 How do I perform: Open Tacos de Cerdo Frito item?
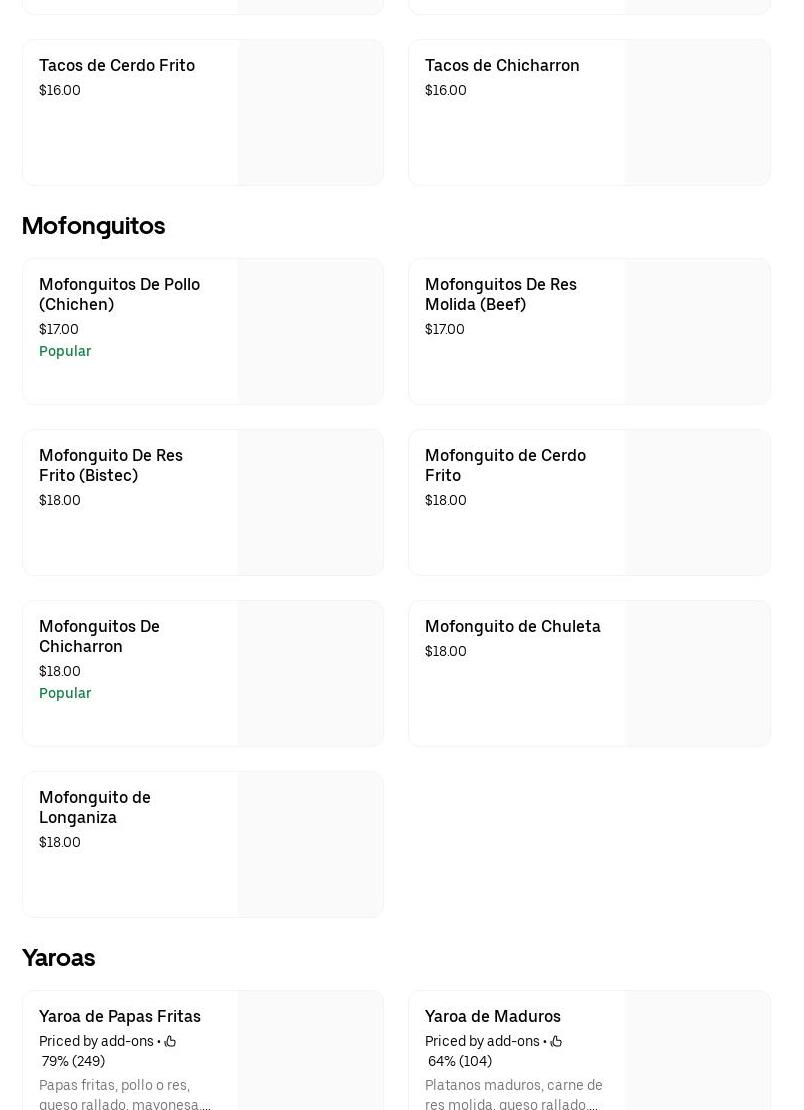(203, 113)
